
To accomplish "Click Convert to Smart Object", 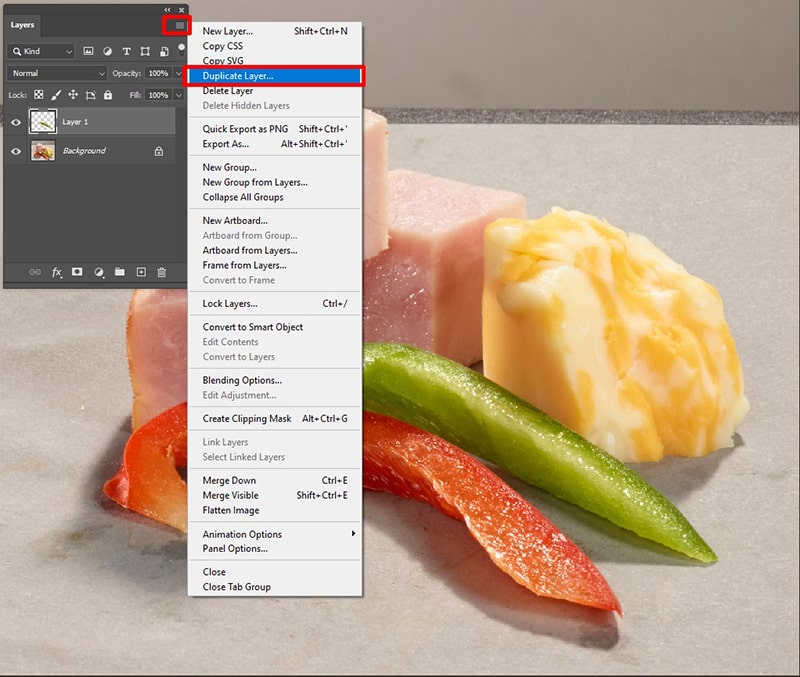I will tap(252, 326).
